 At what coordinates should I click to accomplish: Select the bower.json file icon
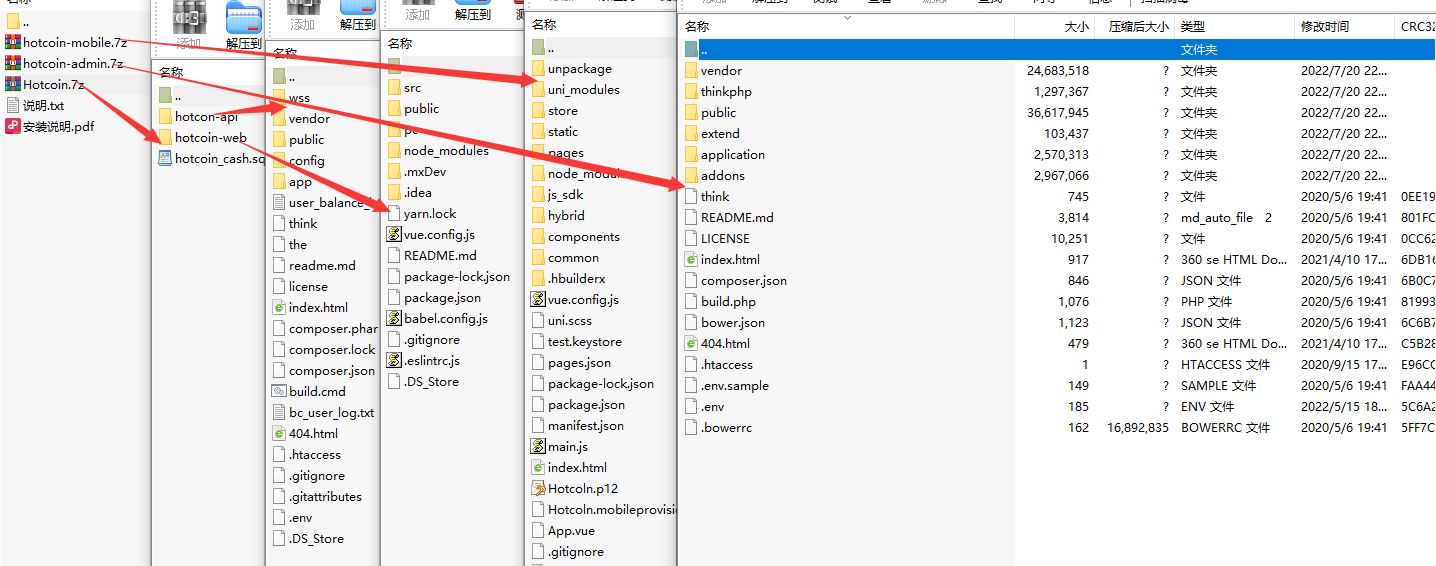[691, 322]
